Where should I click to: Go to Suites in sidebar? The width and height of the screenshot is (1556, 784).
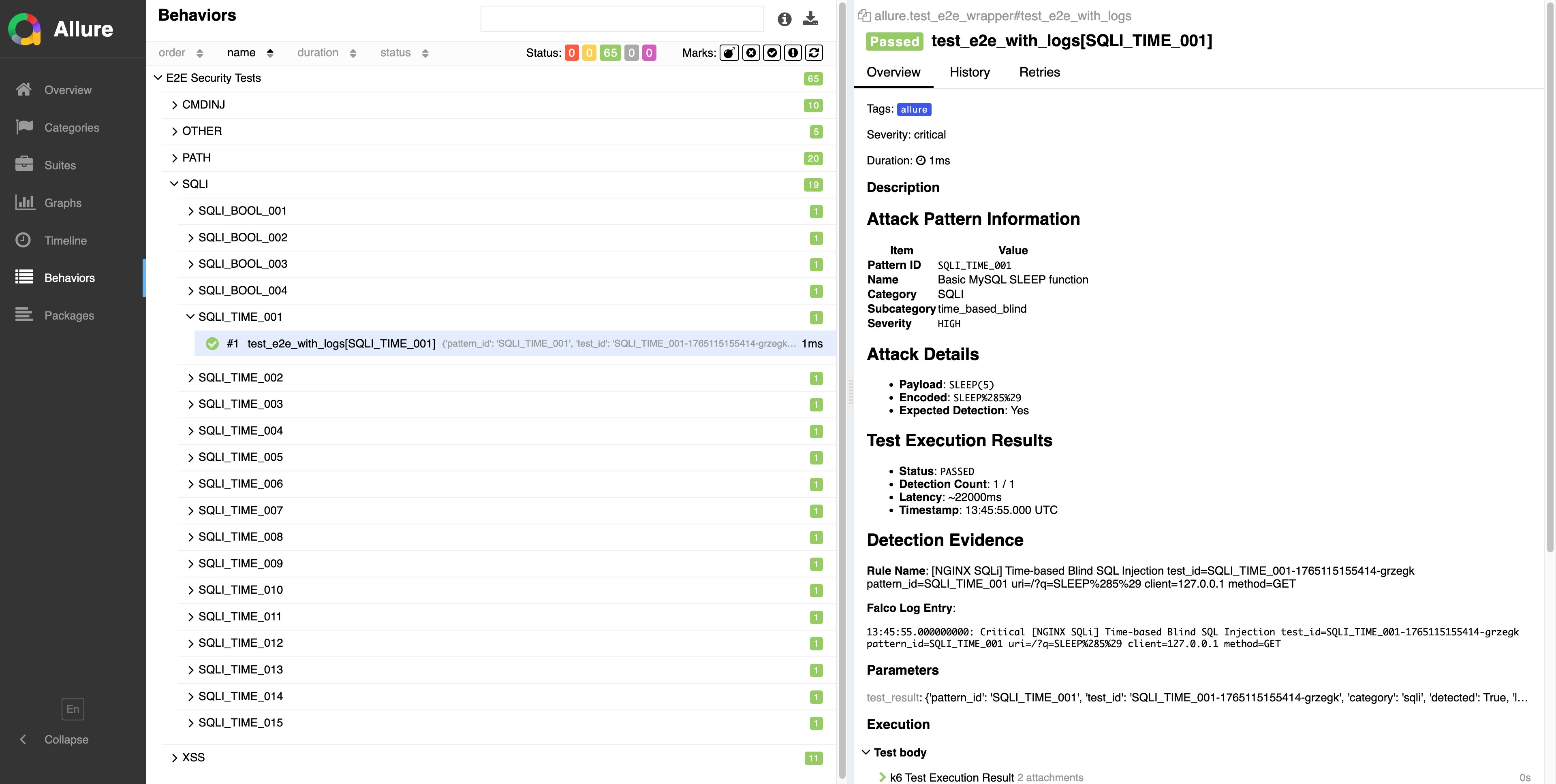[x=60, y=165]
